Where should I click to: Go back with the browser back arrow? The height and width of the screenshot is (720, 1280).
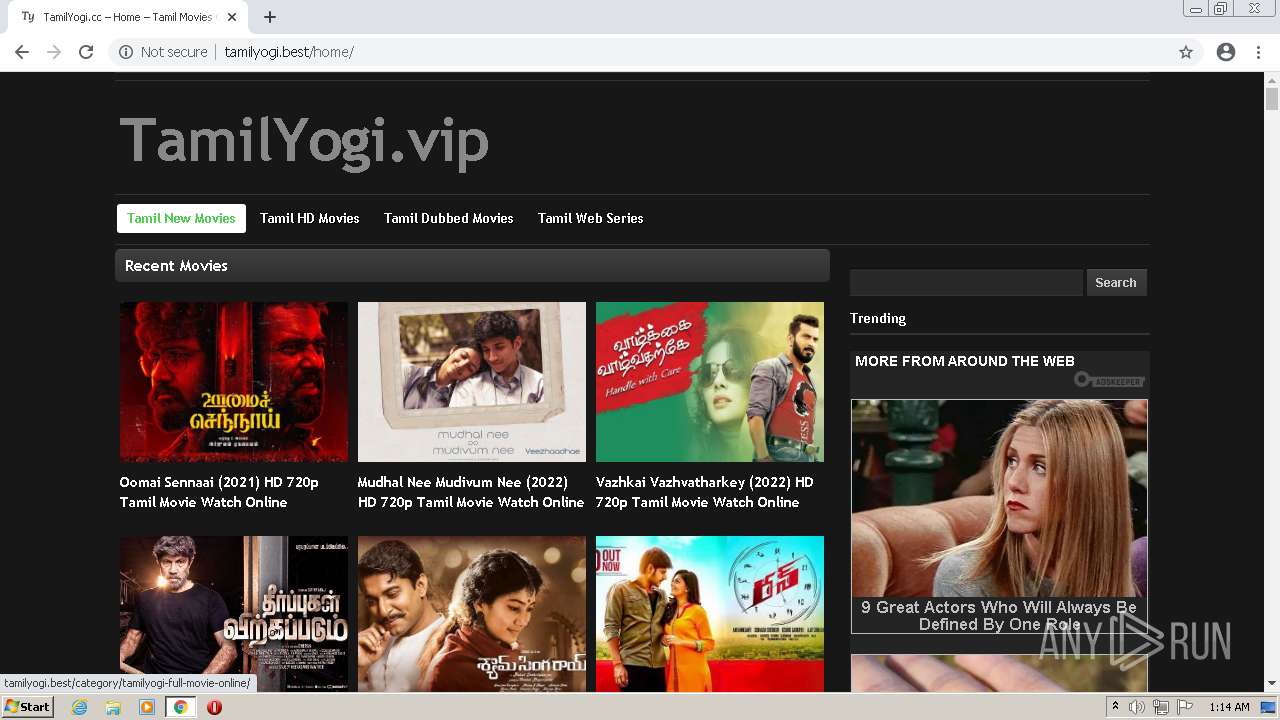pyautogui.click(x=22, y=52)
